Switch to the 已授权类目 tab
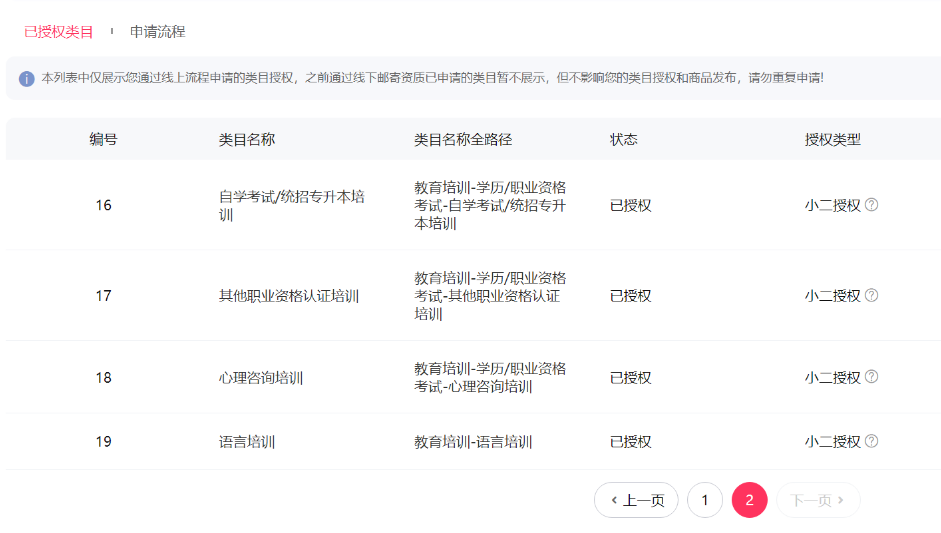Screen dimensions: 941x533 pos(59,32)
